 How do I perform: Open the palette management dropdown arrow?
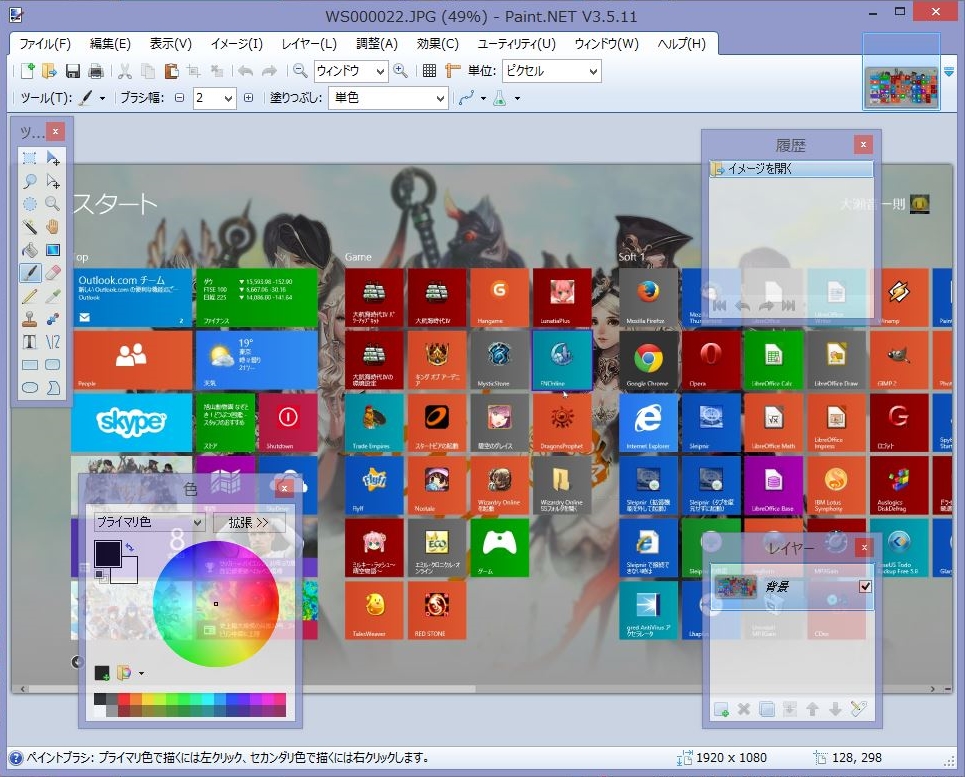tap(141, 673)
